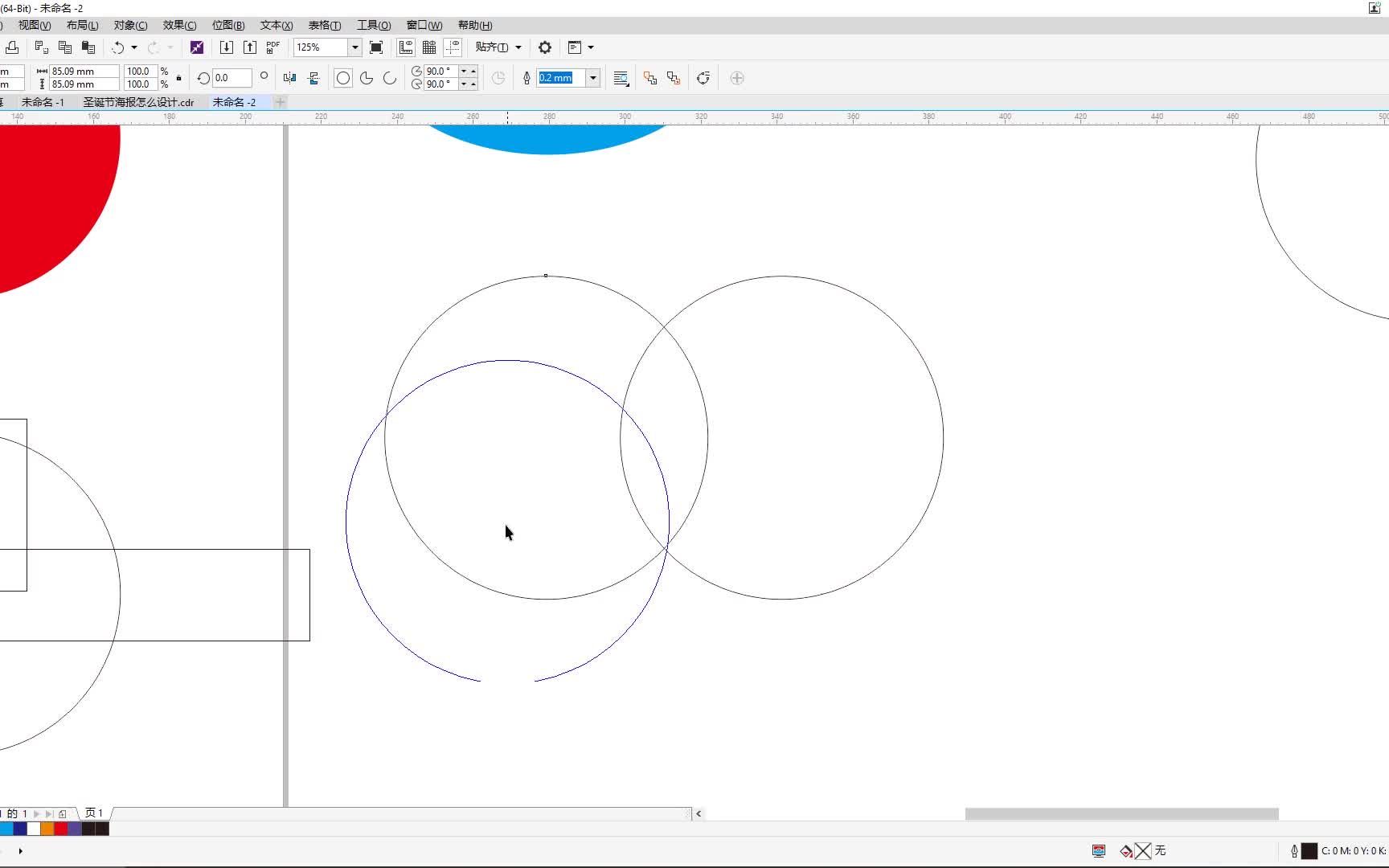Image resolution: width=1389 pixels, height=868 pixels.
Task: Click the To front of layer icon
Action: point(650,78)
